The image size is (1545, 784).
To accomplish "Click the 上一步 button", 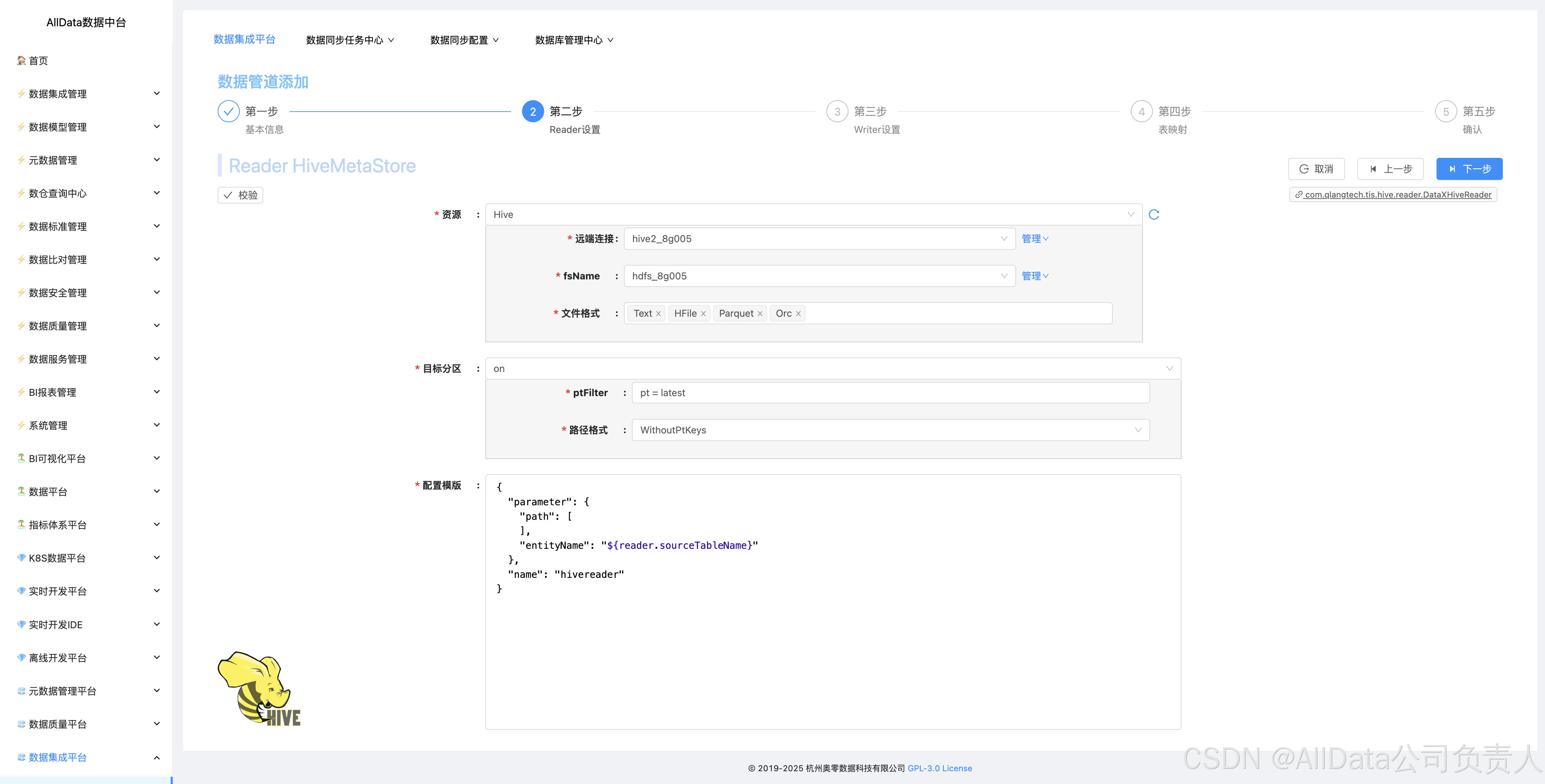I will pyautogui.click(x=1390, y=169).
